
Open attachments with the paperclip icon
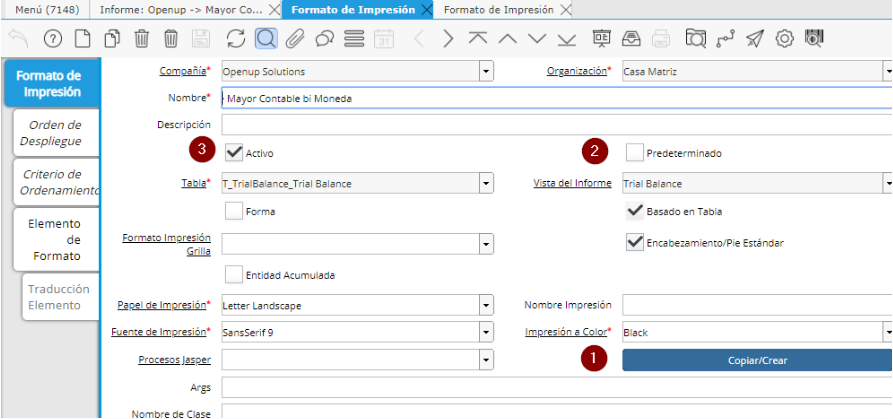[x=294, y=39]
